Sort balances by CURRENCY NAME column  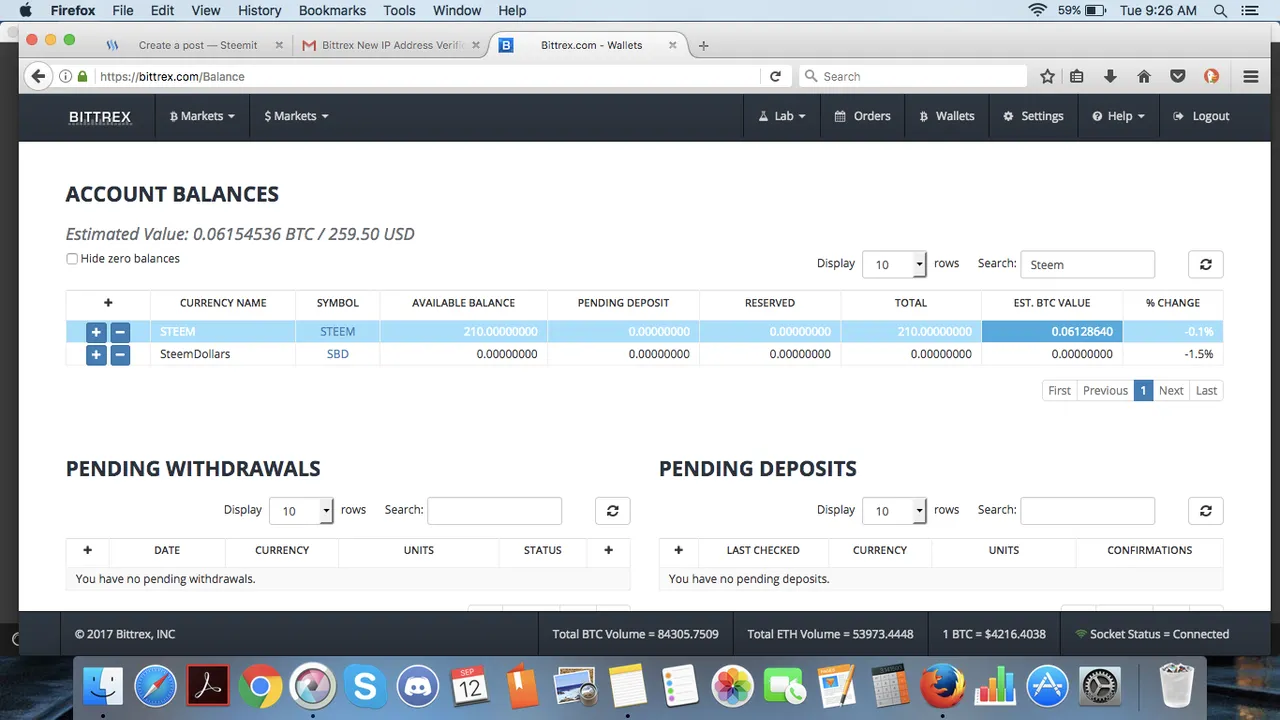(223, 303)
